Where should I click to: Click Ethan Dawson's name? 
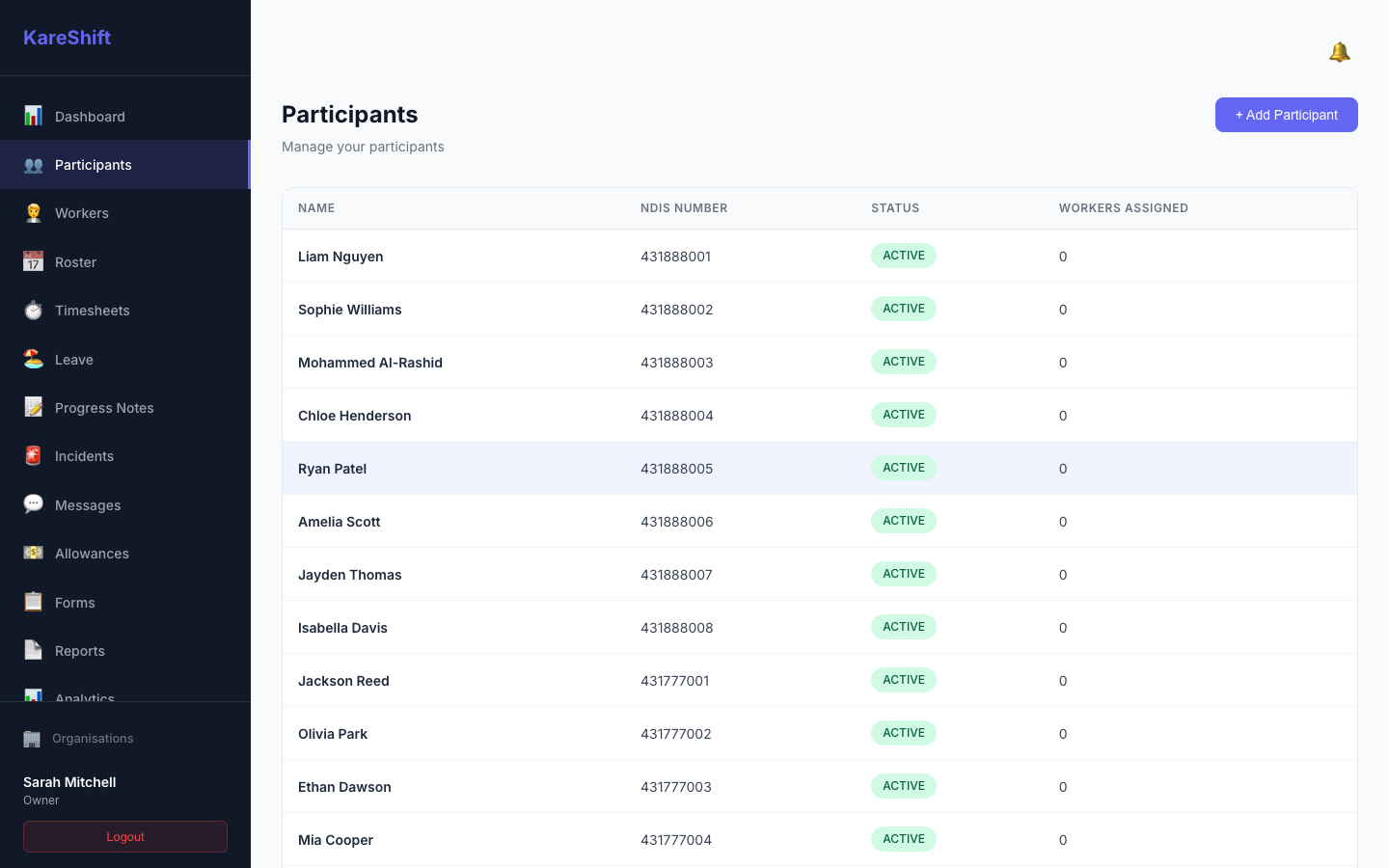(x=344, y=787)
